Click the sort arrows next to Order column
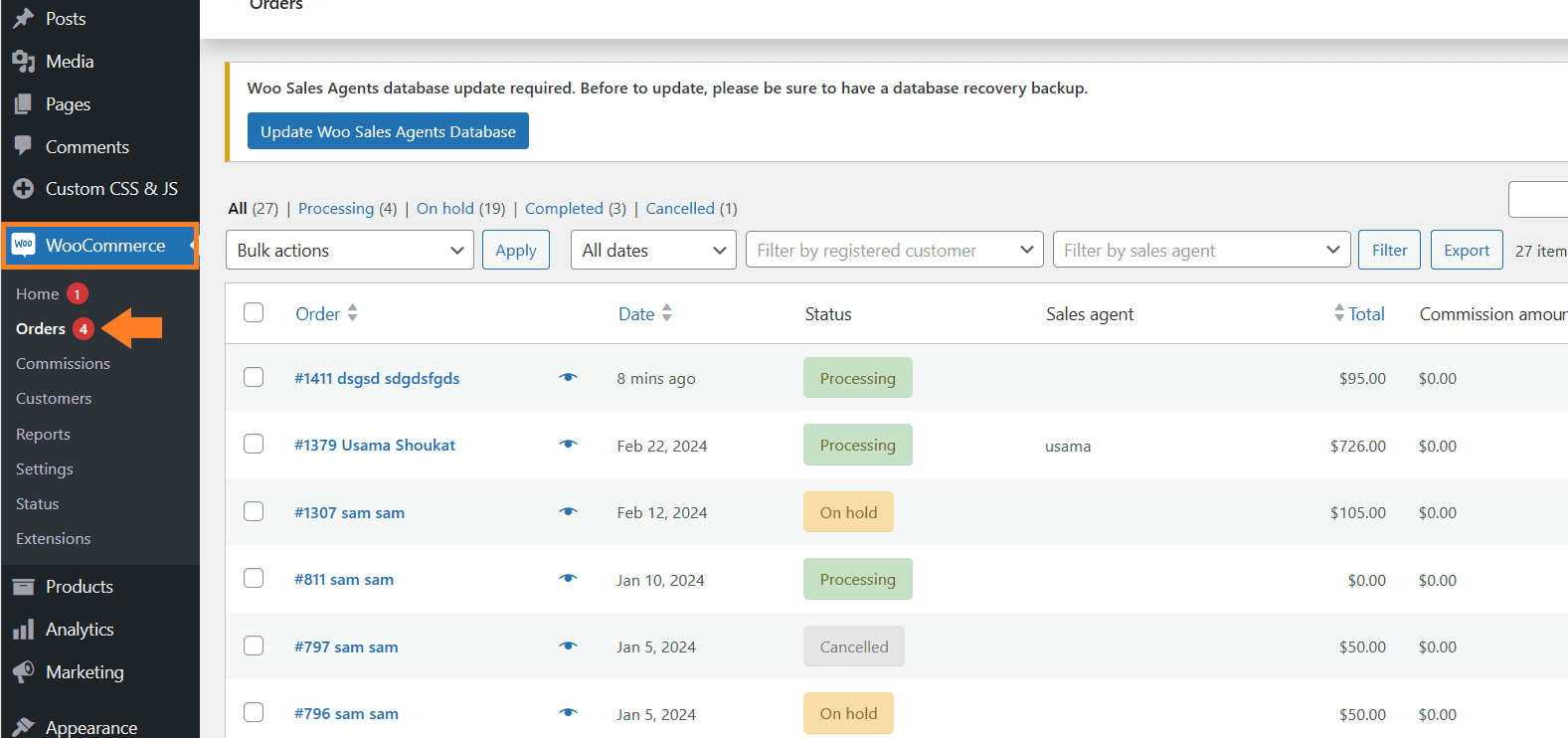The width and height of the screenshot is (1568, 738). pos(352,313)
